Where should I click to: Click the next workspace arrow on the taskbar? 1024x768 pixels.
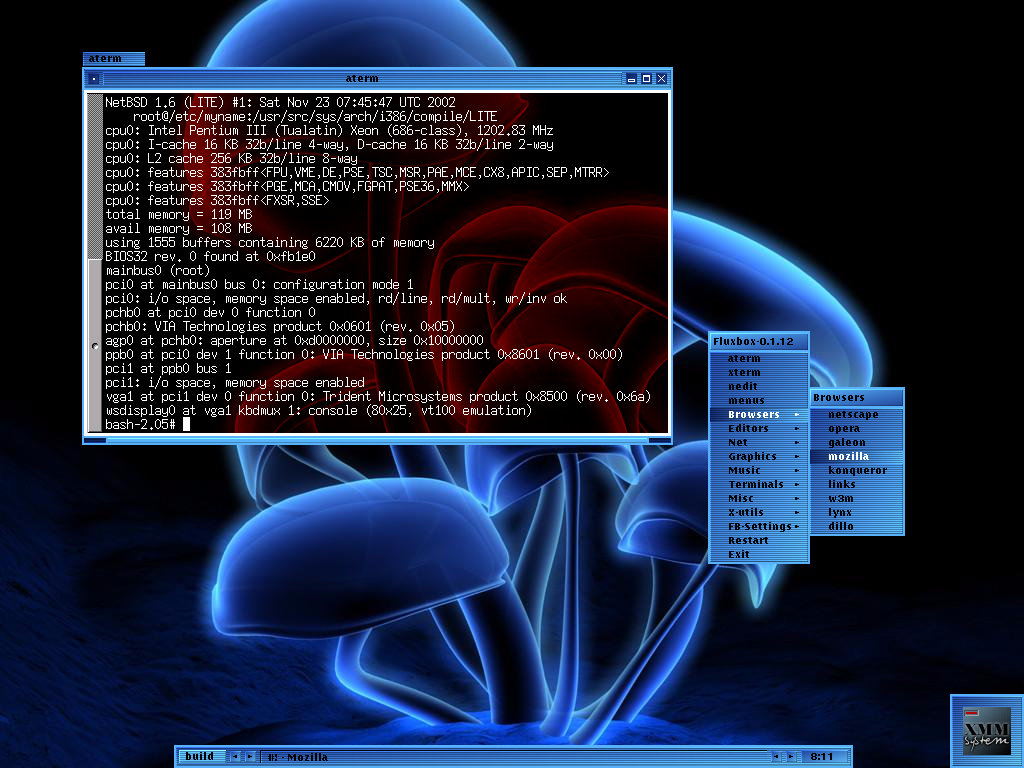click(248, 757)
